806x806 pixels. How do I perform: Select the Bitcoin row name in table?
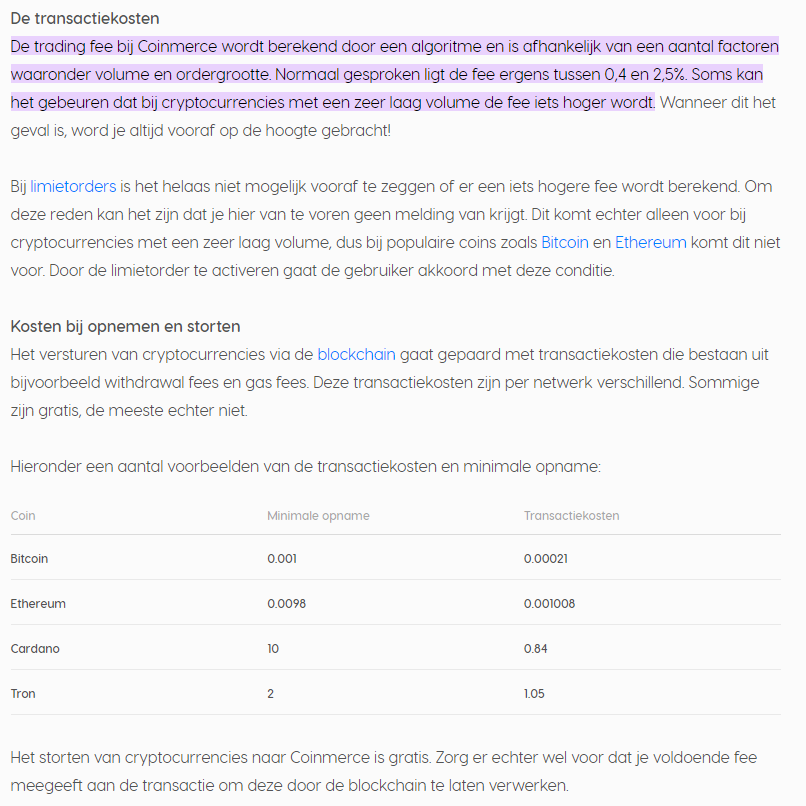pos(30,558)
